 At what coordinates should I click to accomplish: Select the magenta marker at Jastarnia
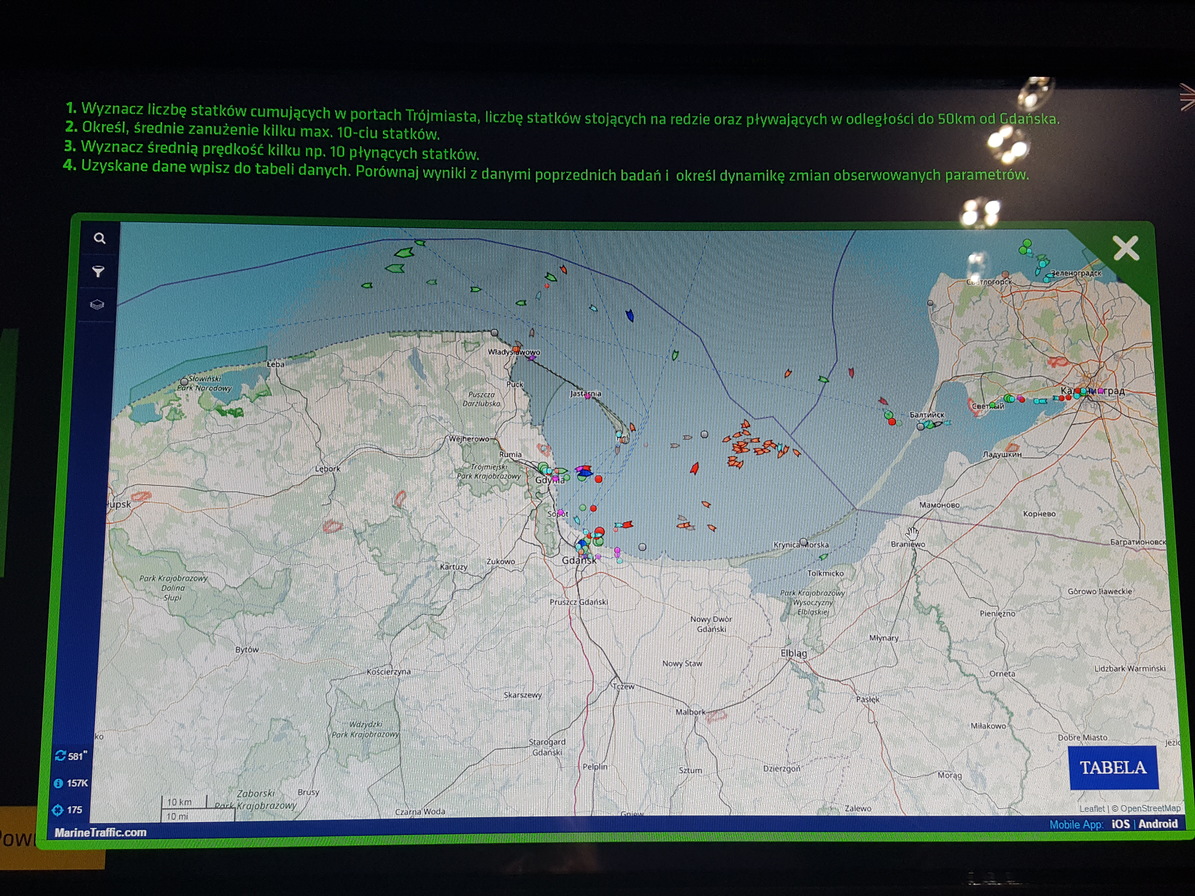tap(588, 396)
